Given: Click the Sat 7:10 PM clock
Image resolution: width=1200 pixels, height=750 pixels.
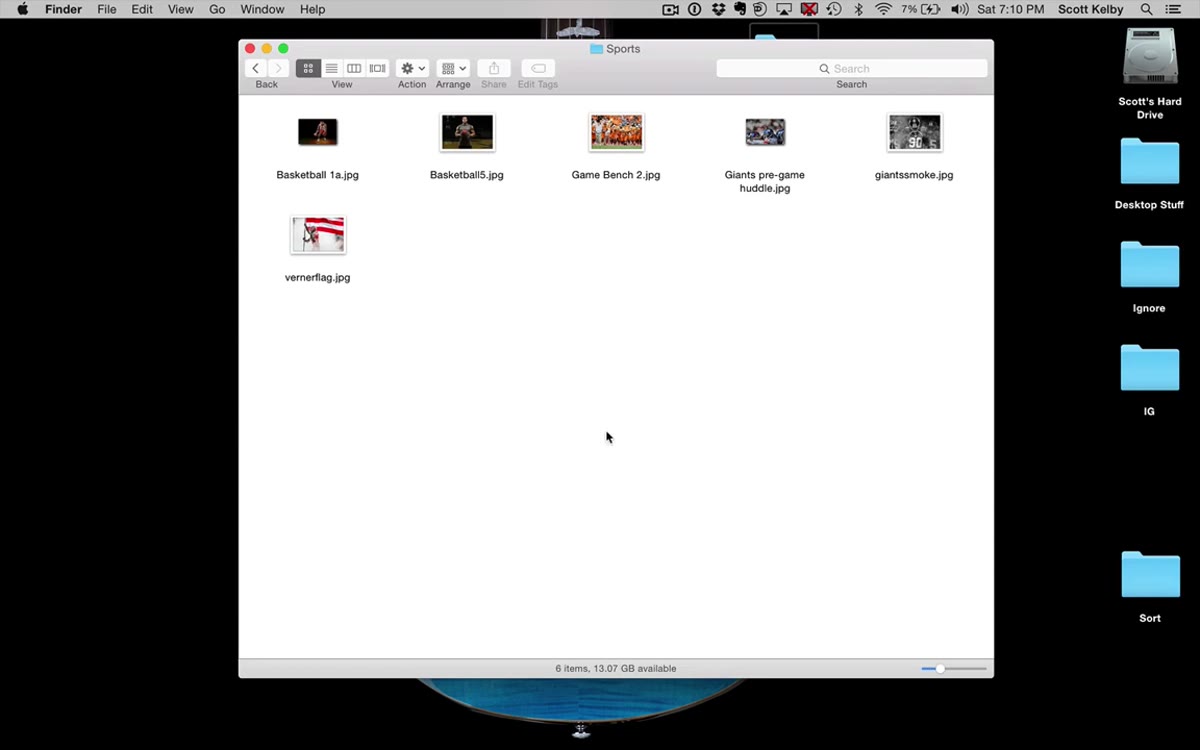Looking at the screenshot, I should click(1011, 9).
